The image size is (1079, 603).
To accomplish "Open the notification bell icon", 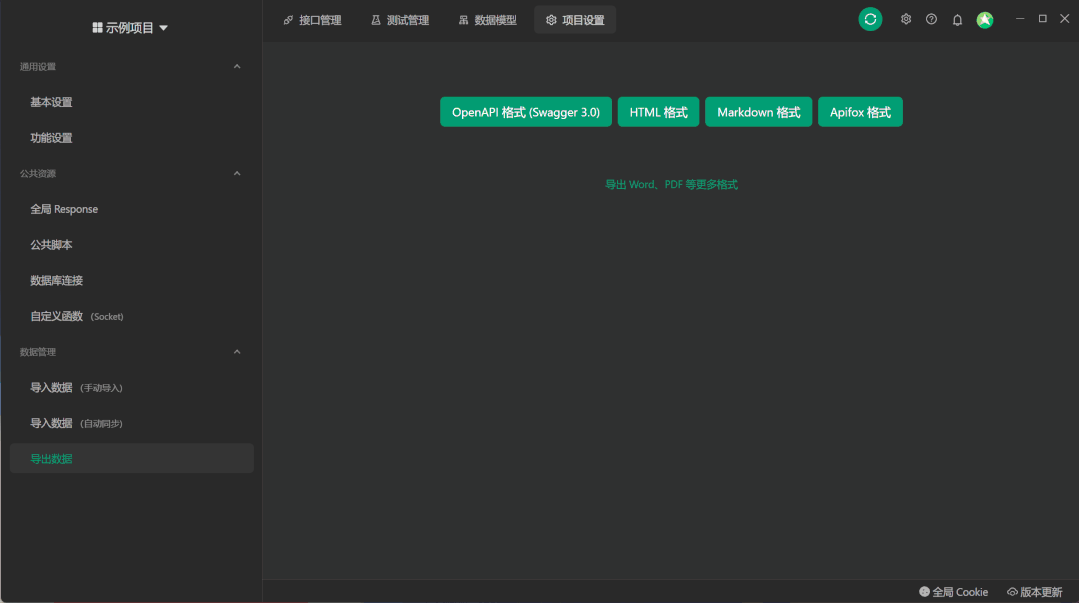I will pos(956,18).
